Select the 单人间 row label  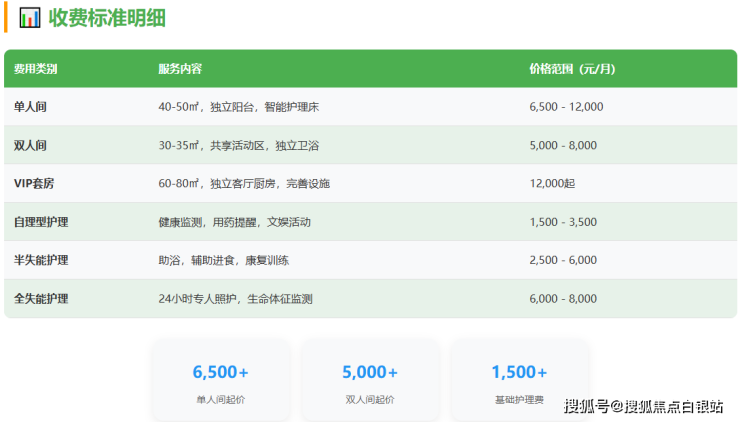point(31,107)
